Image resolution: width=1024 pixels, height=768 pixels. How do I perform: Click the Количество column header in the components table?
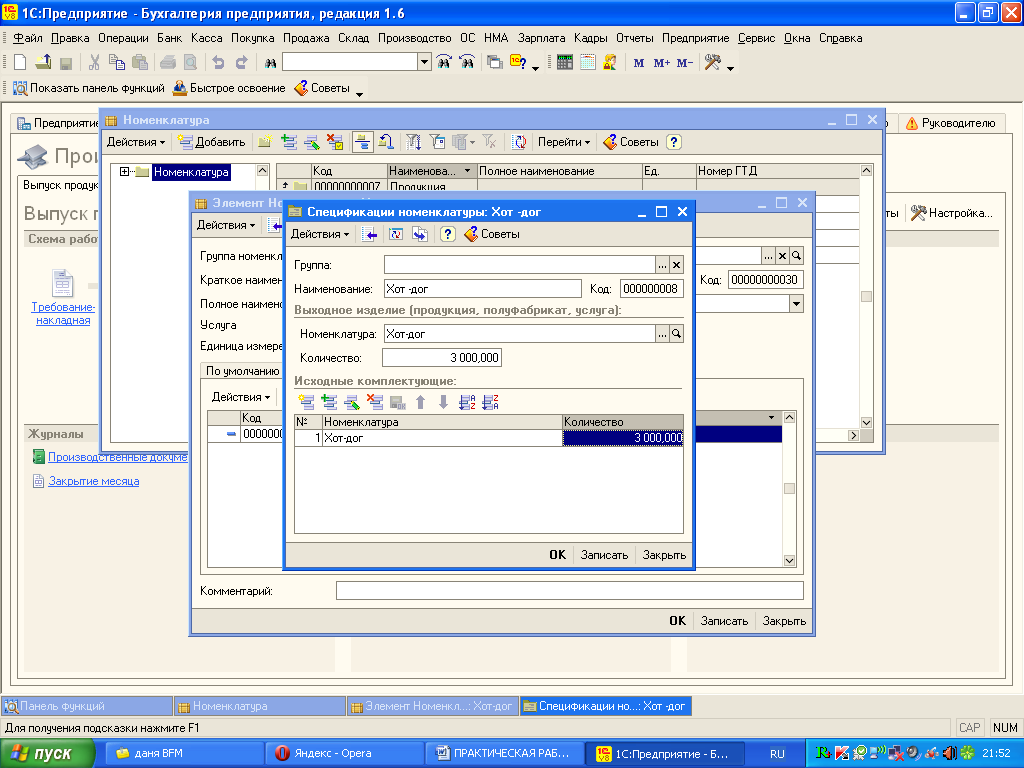pyautogui.click(x=622, y=423)
